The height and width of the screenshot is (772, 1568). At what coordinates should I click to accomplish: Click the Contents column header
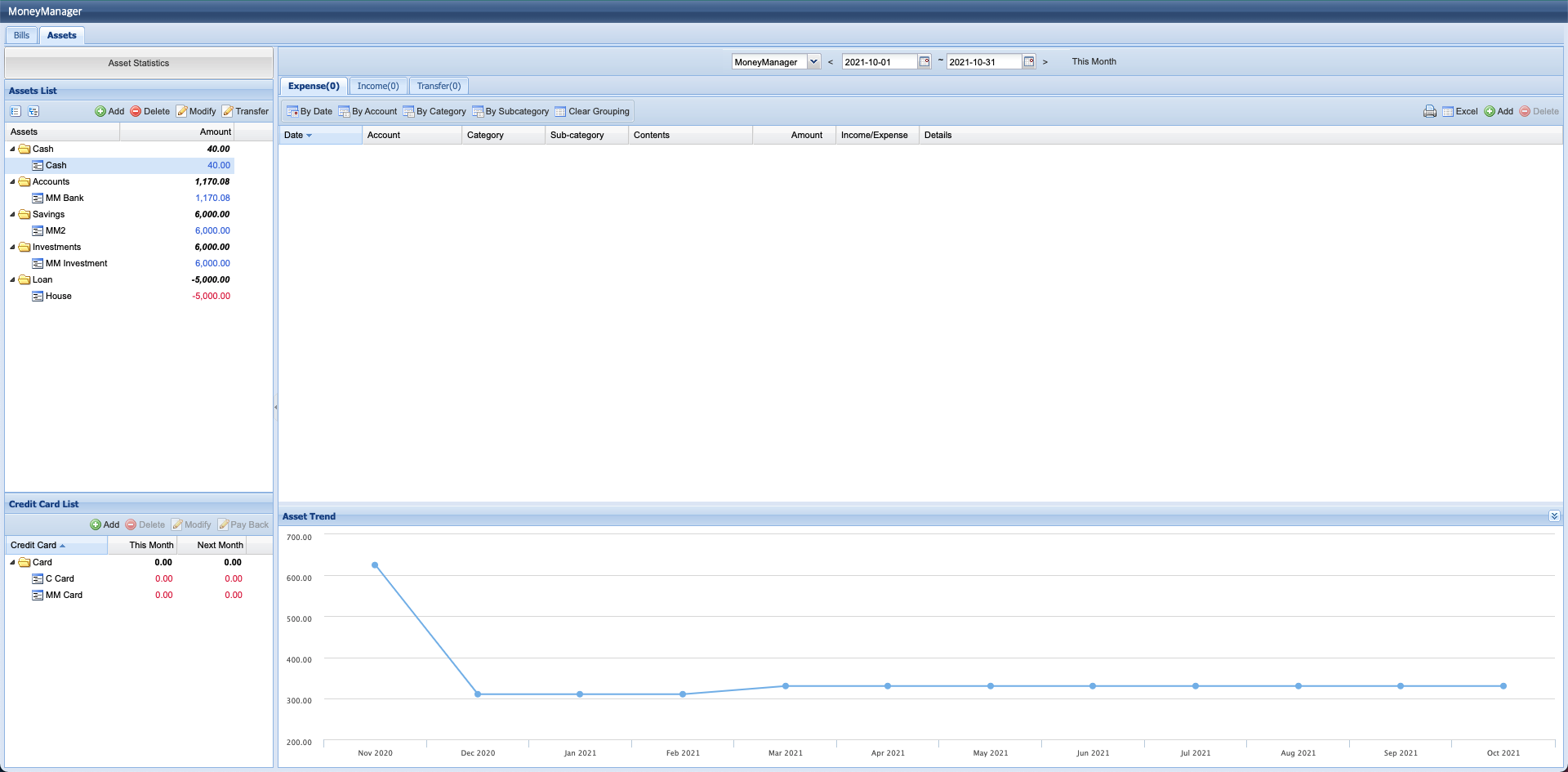pyautogui.click(x=691, y=135)
